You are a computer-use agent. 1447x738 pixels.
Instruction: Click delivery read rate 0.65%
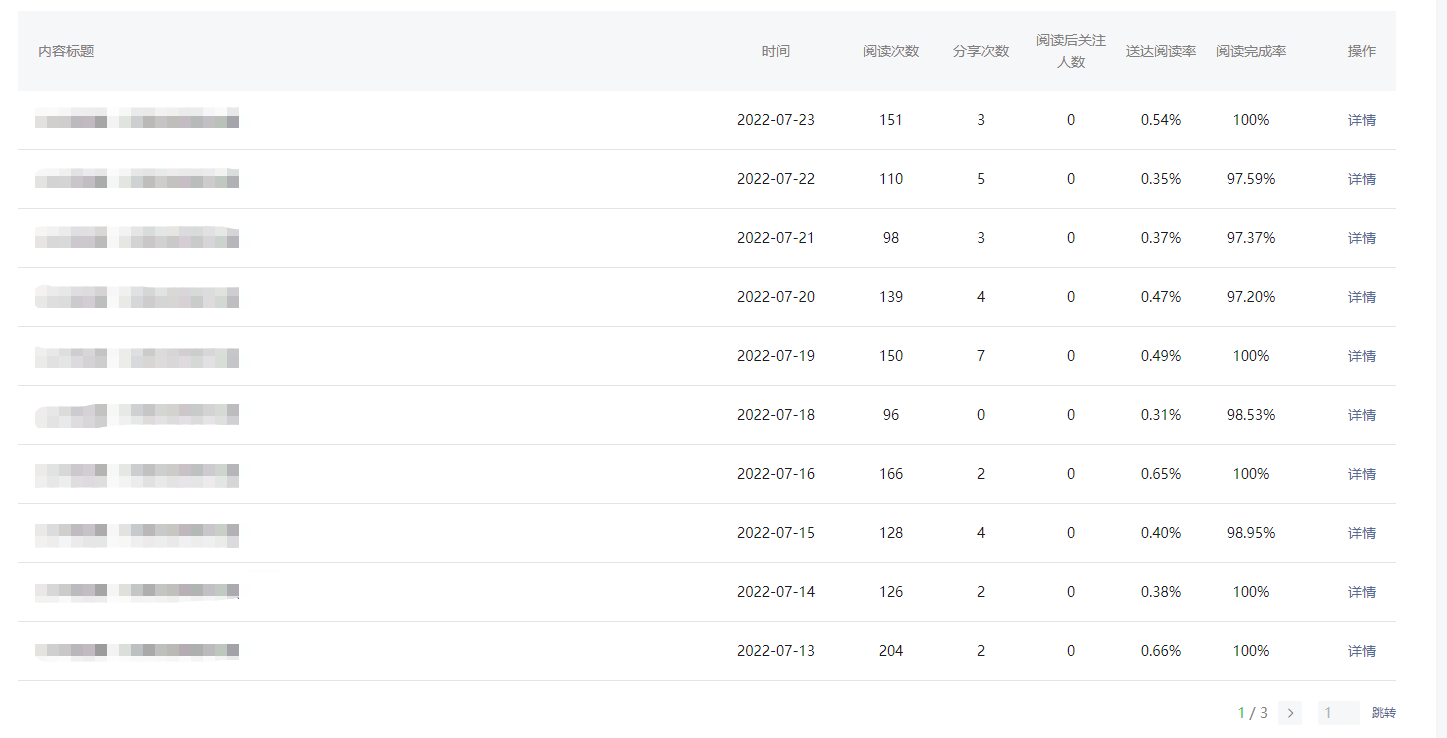pyautogui.click(x=1161, y=474)
